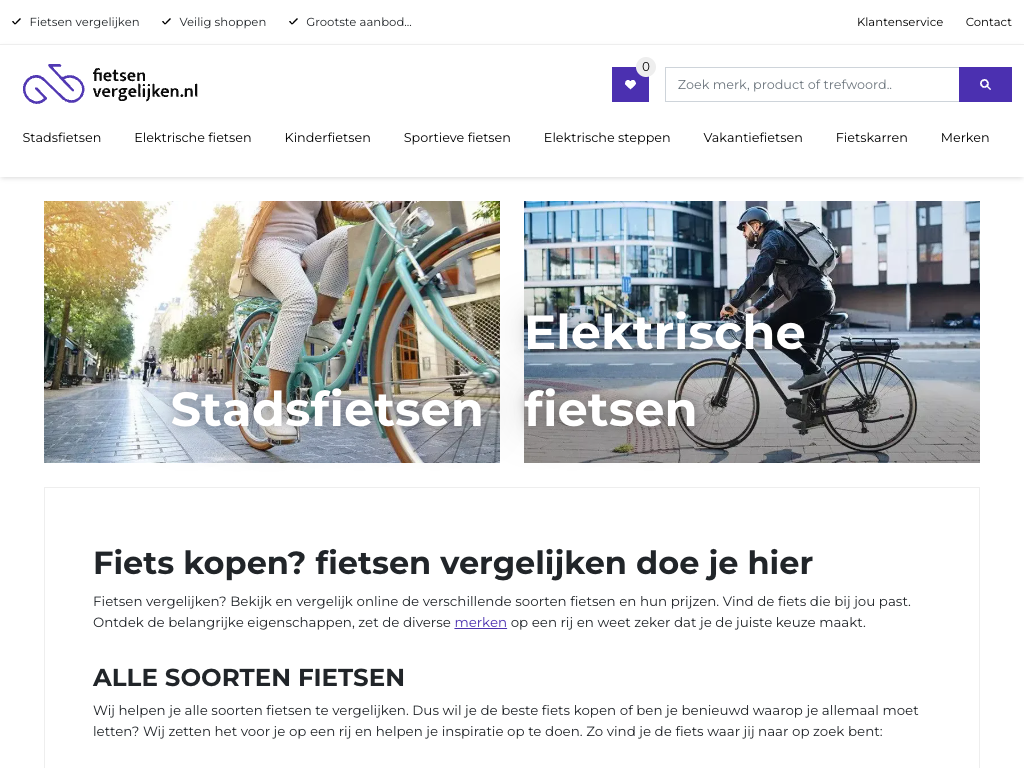Open the Fietskarren category
The width and height of the screenshot is (1024, 768).
coord(871,138)
